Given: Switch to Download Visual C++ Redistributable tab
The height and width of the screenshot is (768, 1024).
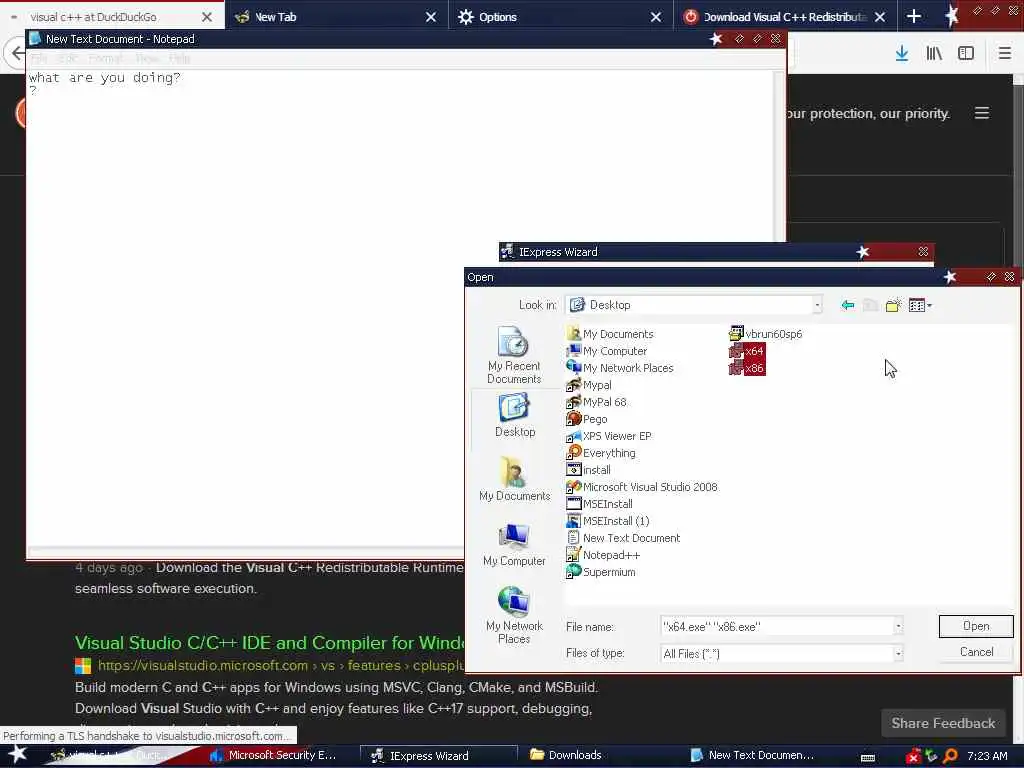Looking at the screenshot, I should pyautogui.click(x=784, y=17).
